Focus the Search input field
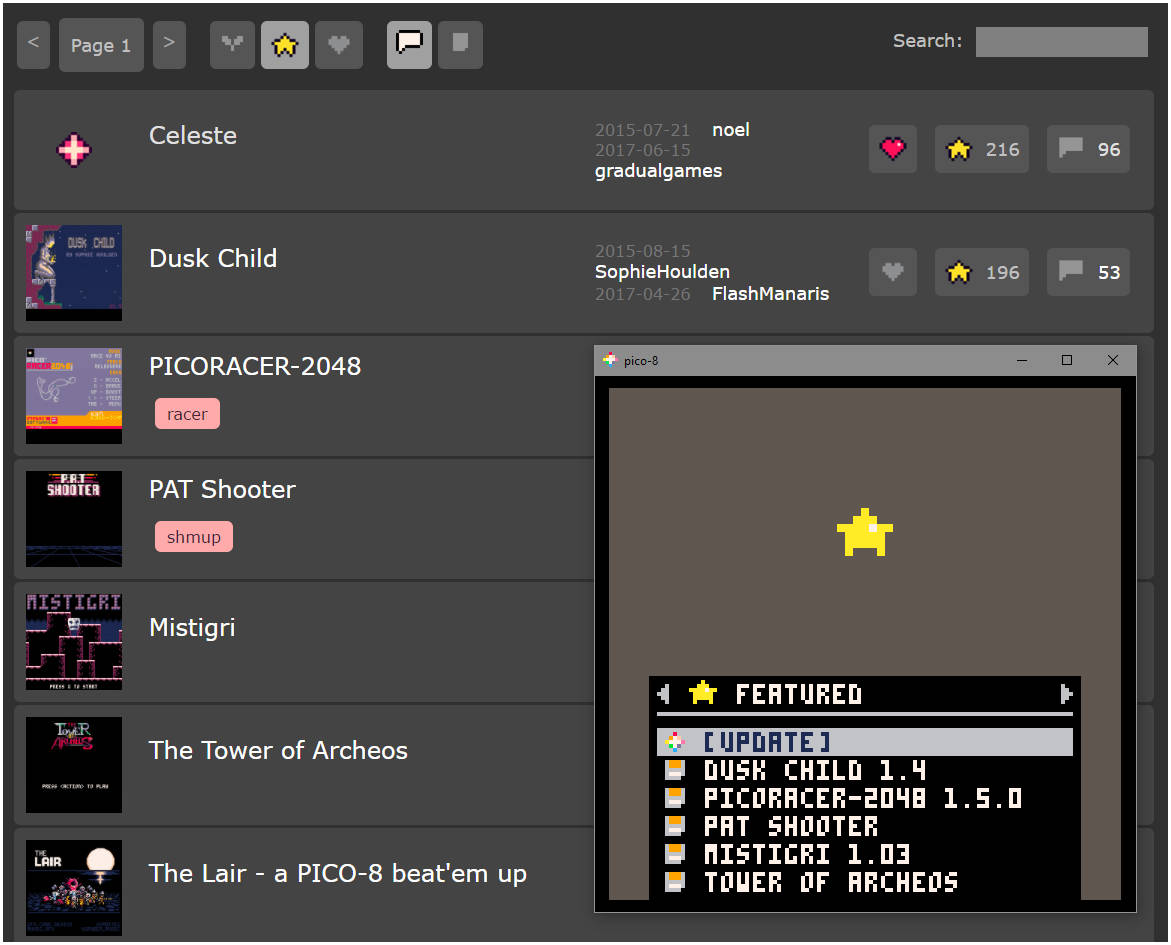 click(x=1061, y=42)
